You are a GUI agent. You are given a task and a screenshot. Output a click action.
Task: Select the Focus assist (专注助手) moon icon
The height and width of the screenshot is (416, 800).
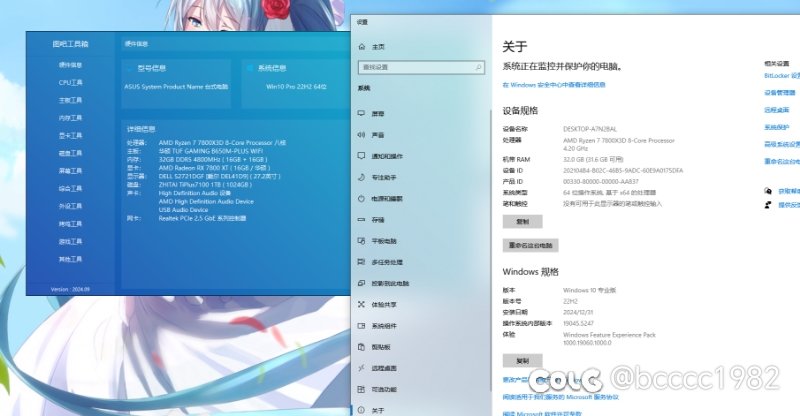[x=361, y=177]
